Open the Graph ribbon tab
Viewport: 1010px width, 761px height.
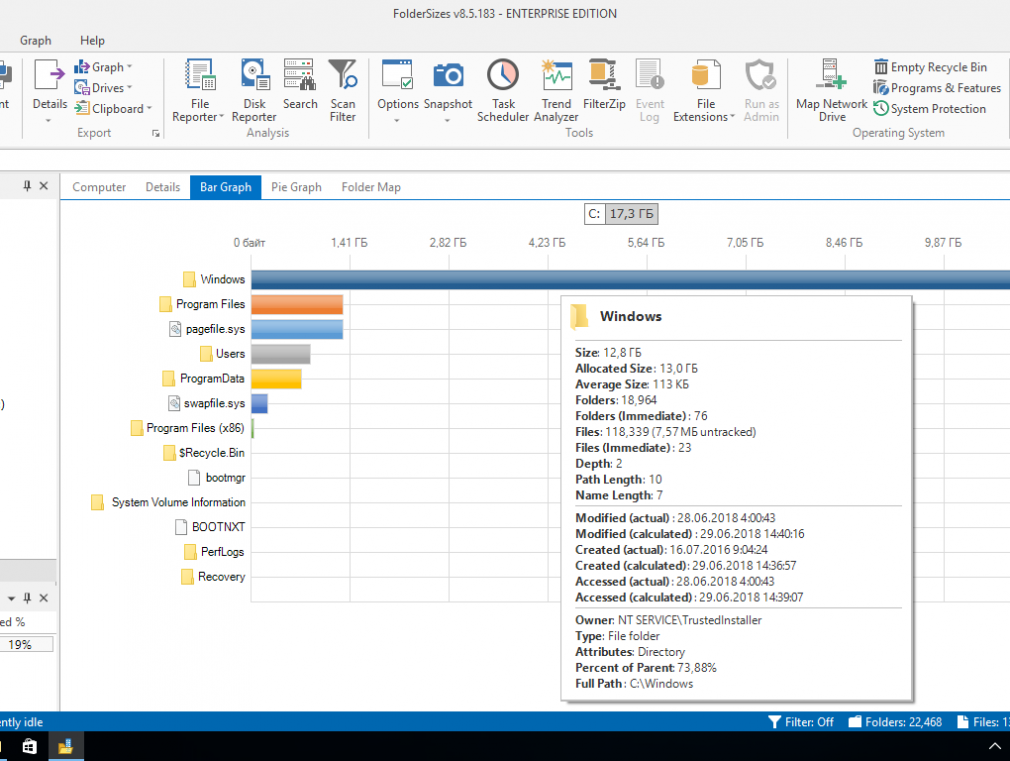click(x=35, y=41)
